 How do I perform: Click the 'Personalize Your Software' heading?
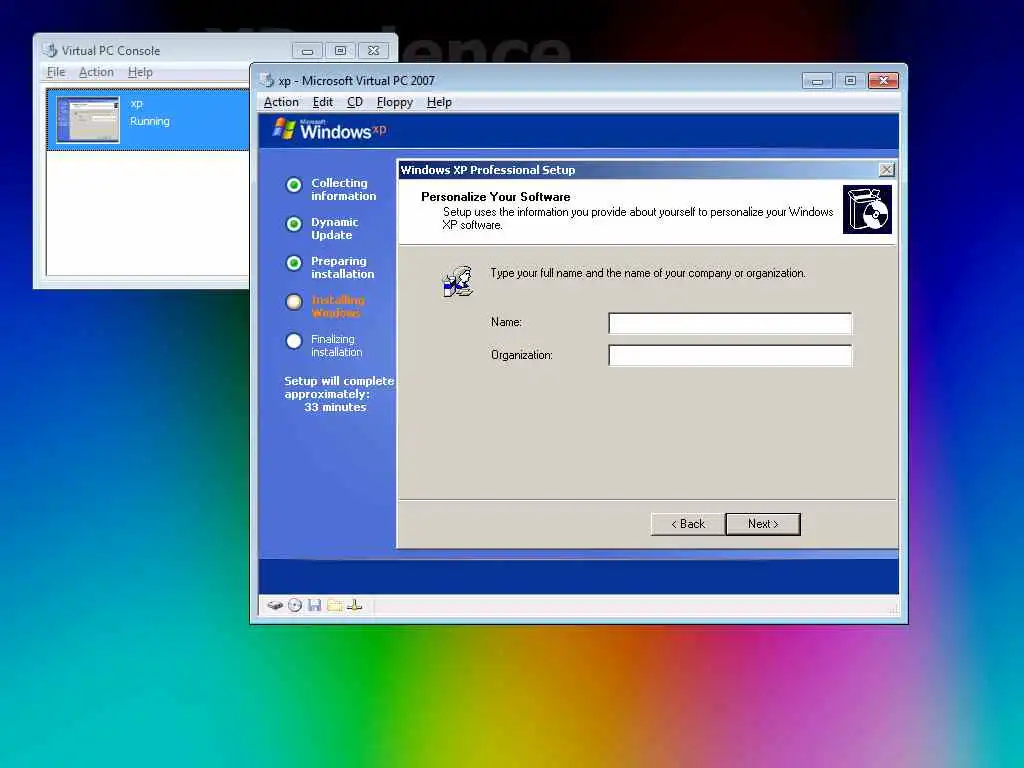(496, 197)
